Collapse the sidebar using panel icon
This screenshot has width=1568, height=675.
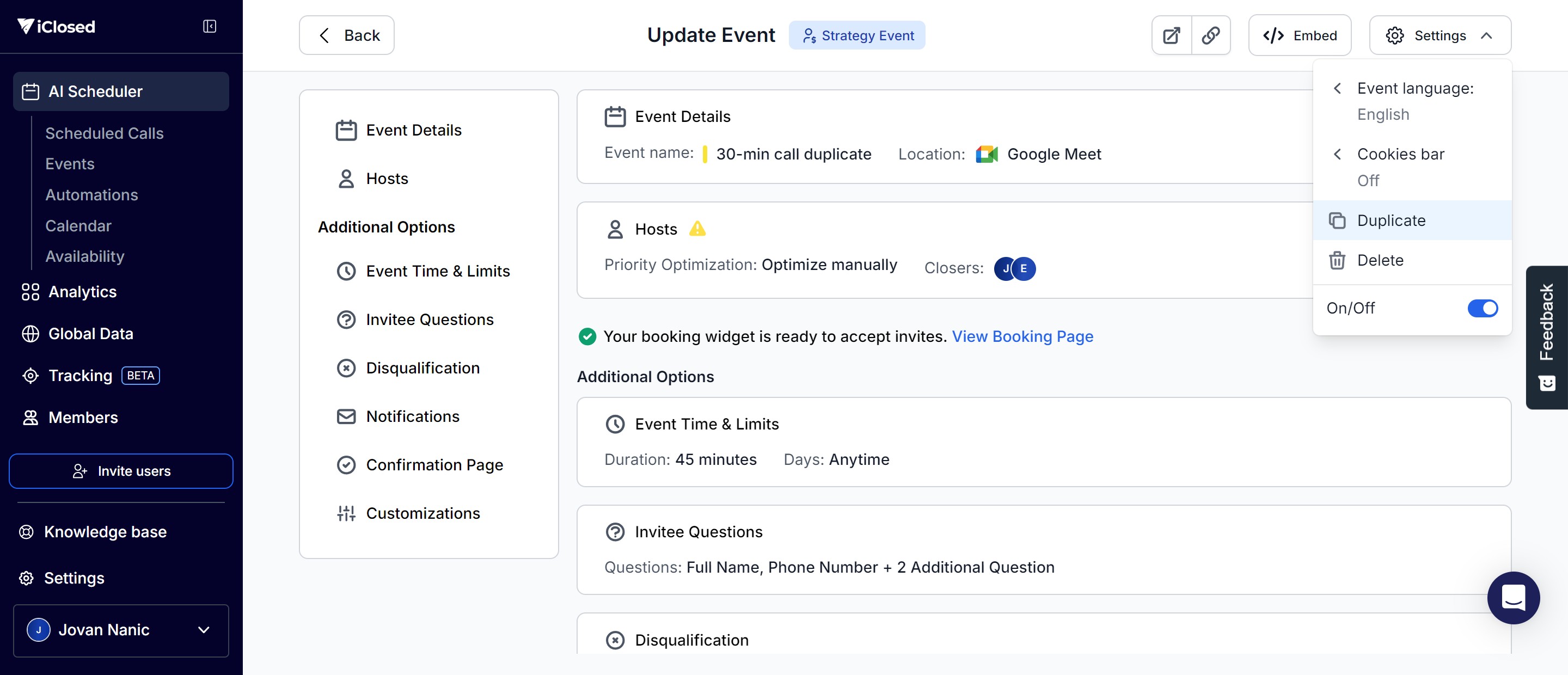point(210,26)
